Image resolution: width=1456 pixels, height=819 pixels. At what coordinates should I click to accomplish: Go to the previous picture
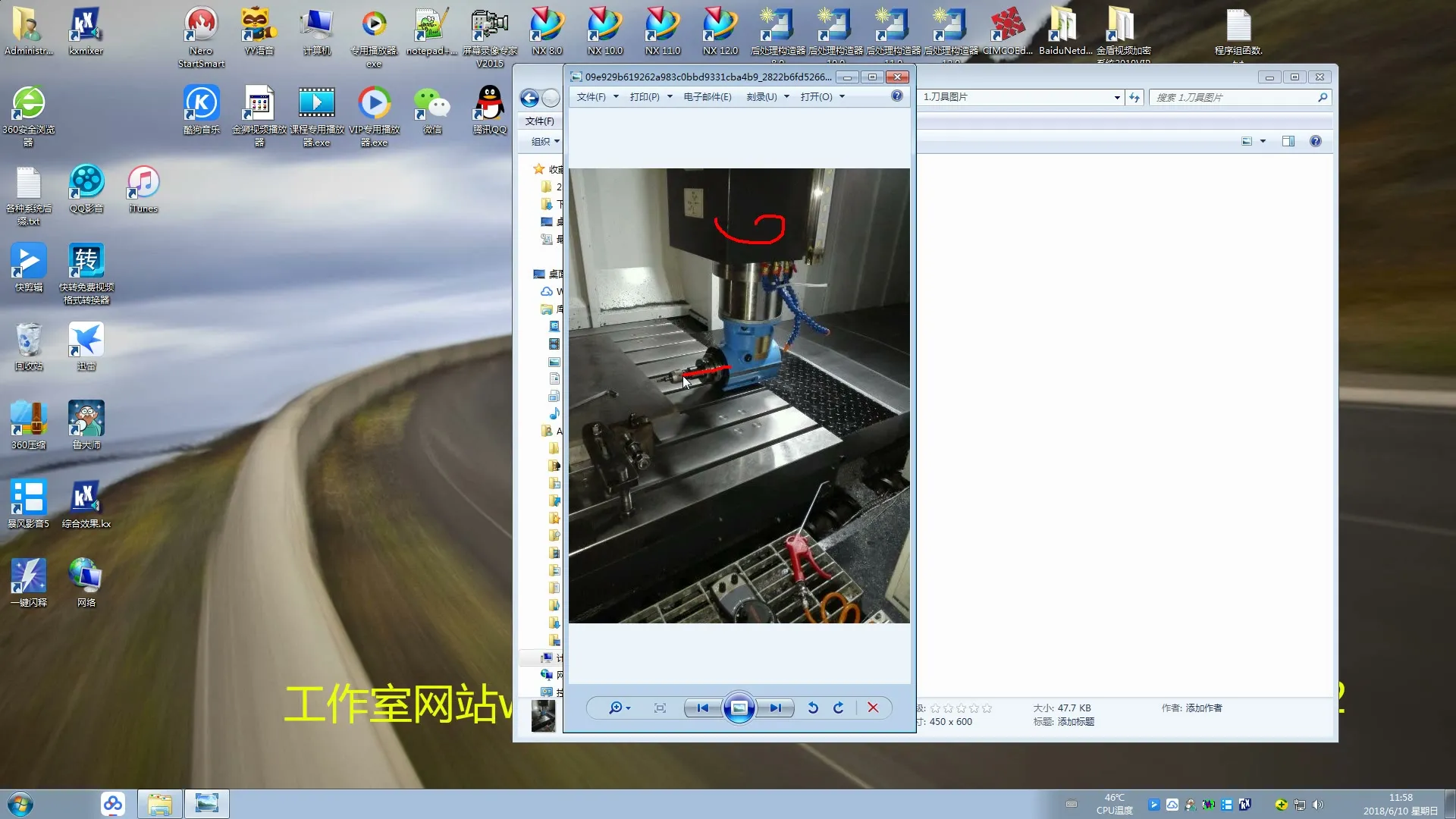[702, 708]
